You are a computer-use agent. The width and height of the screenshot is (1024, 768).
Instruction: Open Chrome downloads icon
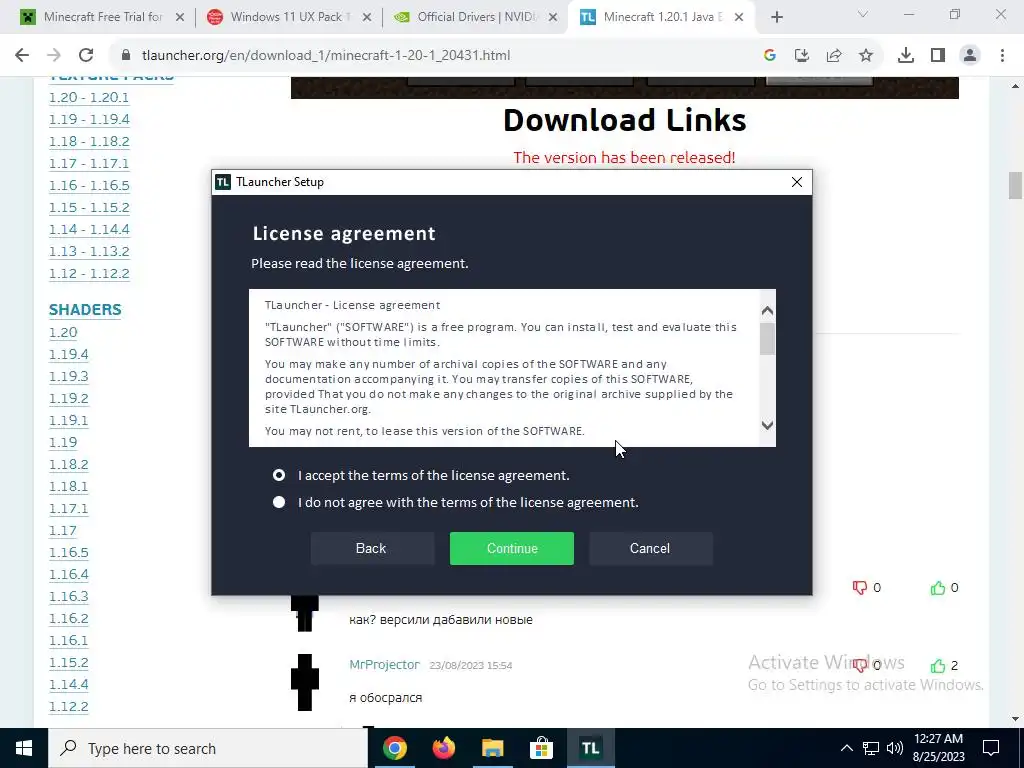906,56
